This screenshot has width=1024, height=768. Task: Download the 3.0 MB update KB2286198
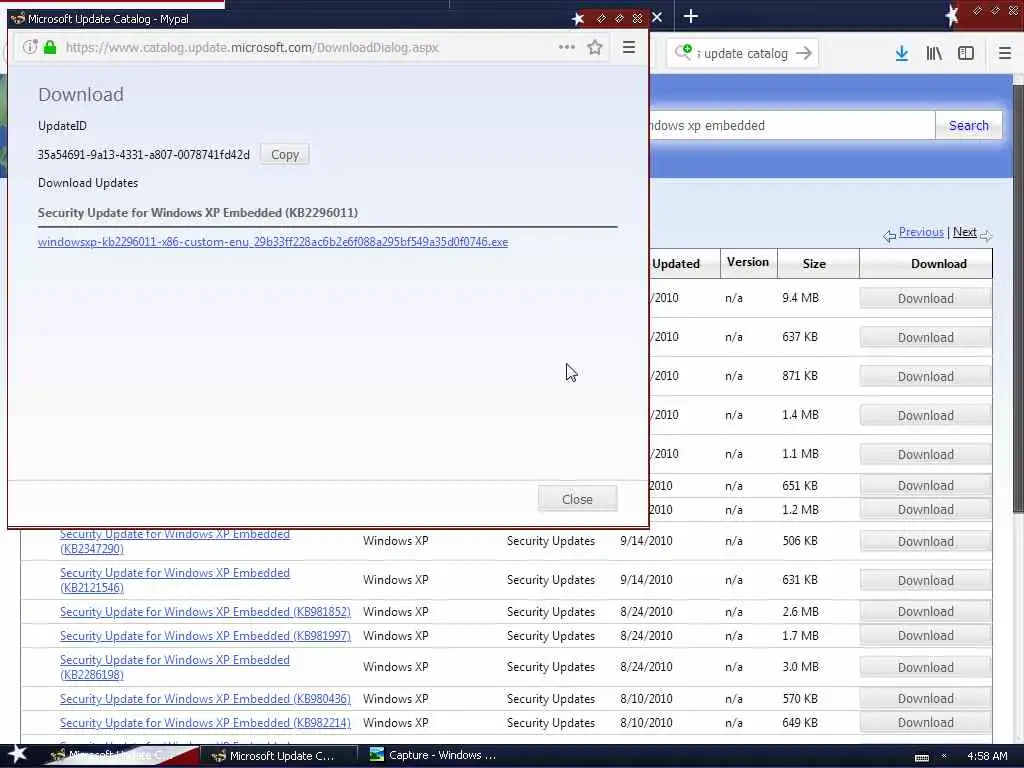(925, 667)
